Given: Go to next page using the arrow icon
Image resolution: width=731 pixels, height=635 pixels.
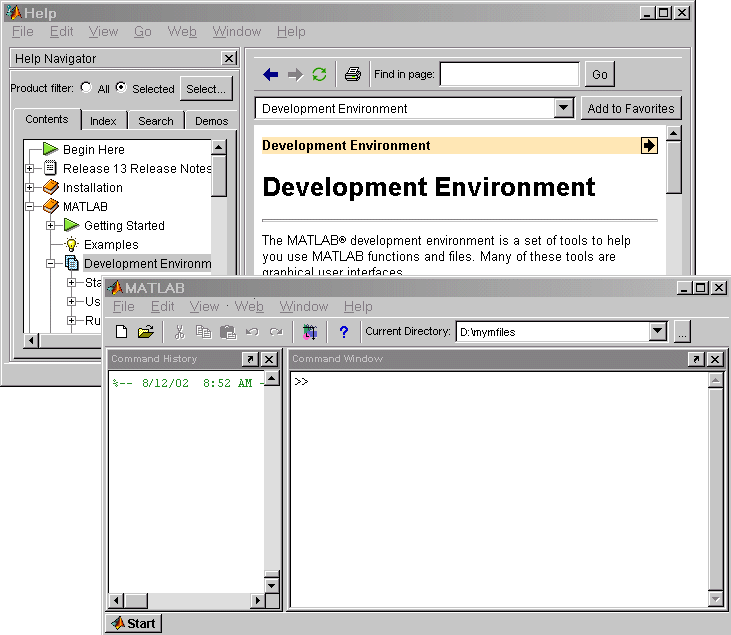Looking at the screenshot, I should coord(649,146).
